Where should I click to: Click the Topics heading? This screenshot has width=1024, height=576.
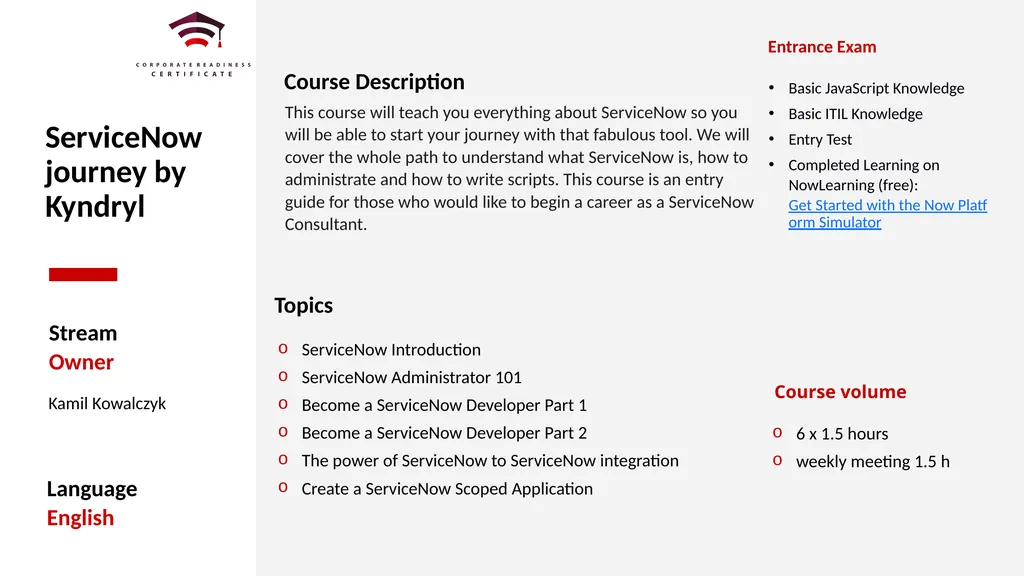(304, 306)
